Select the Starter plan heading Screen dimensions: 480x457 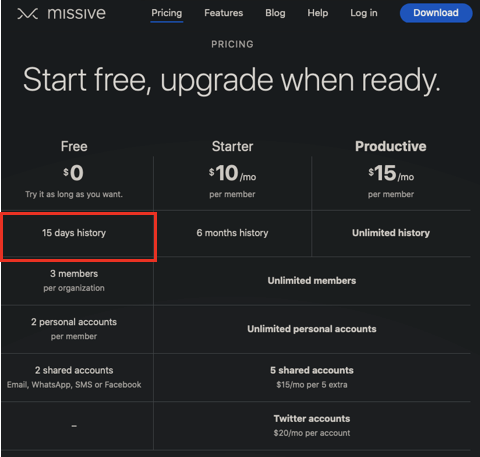(x=233, y=146)
